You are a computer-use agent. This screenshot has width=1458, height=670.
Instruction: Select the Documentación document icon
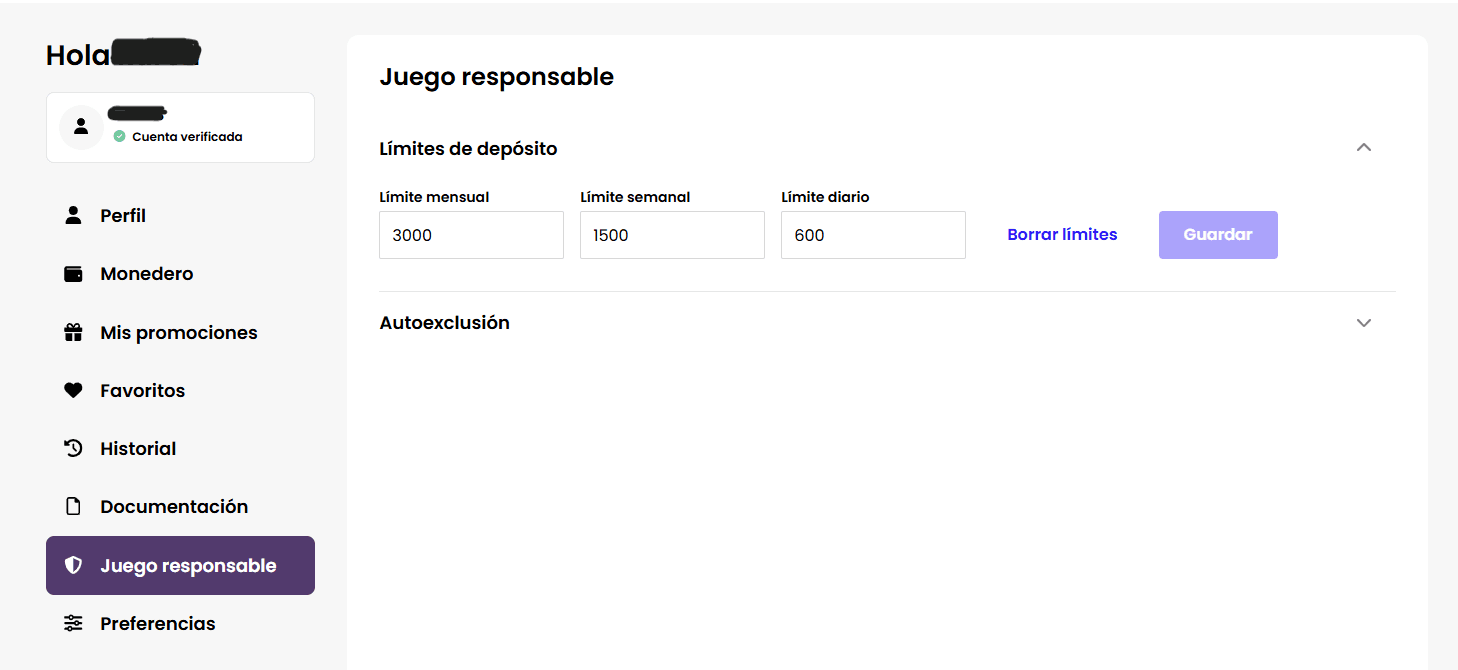[73, 506]
